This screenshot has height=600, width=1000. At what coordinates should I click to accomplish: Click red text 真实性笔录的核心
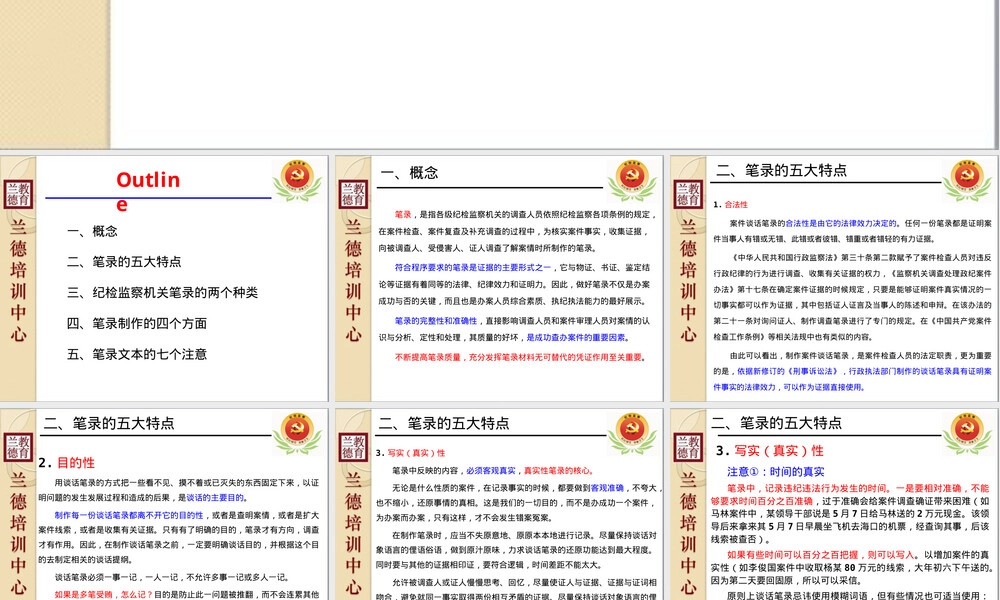point(557,471)
